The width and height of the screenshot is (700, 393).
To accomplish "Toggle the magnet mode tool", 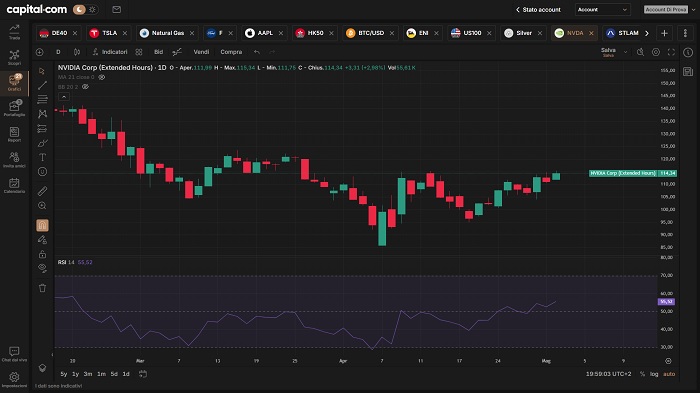I will pos(42,225).
